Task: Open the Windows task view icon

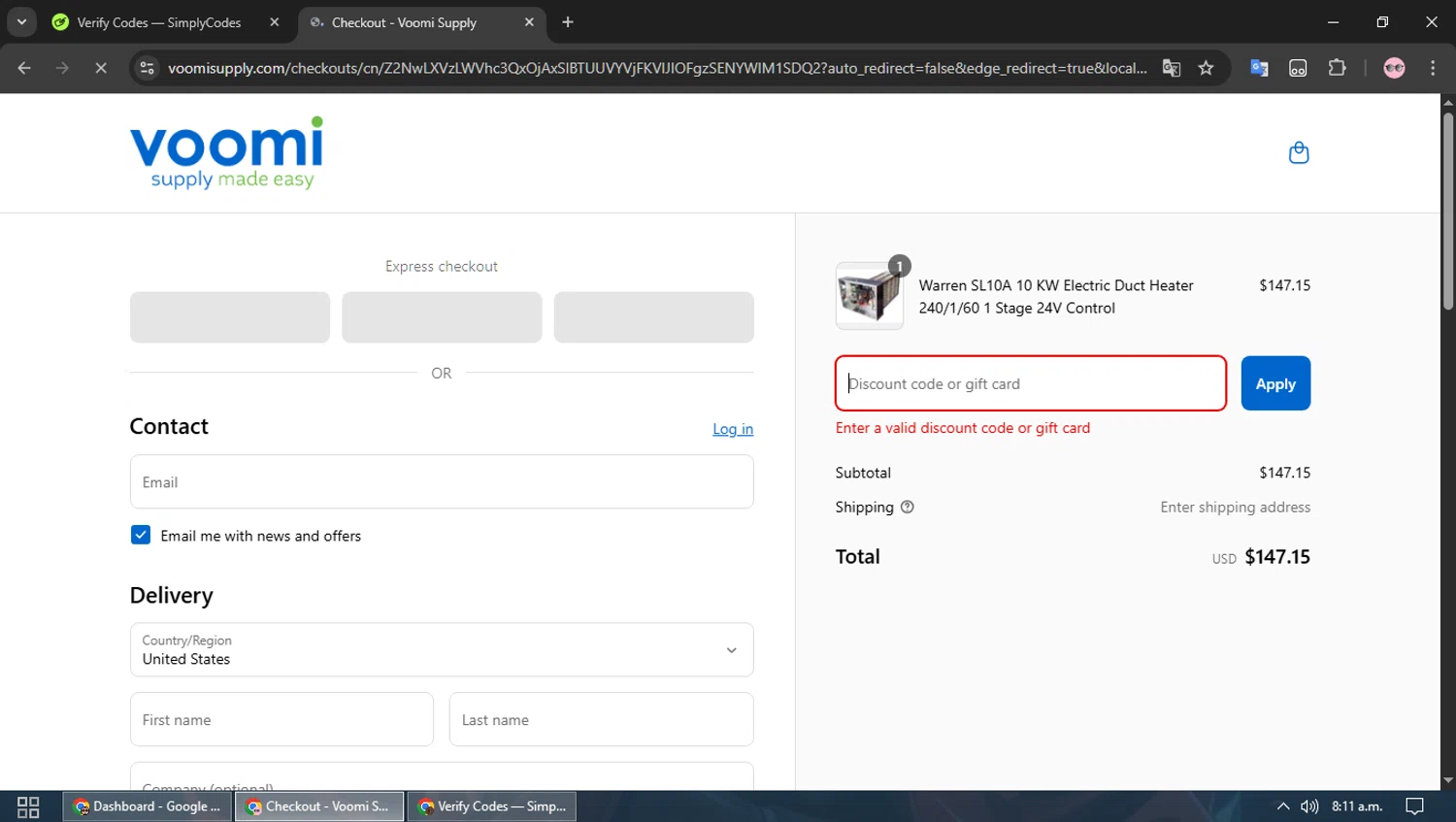Action: 28,806
